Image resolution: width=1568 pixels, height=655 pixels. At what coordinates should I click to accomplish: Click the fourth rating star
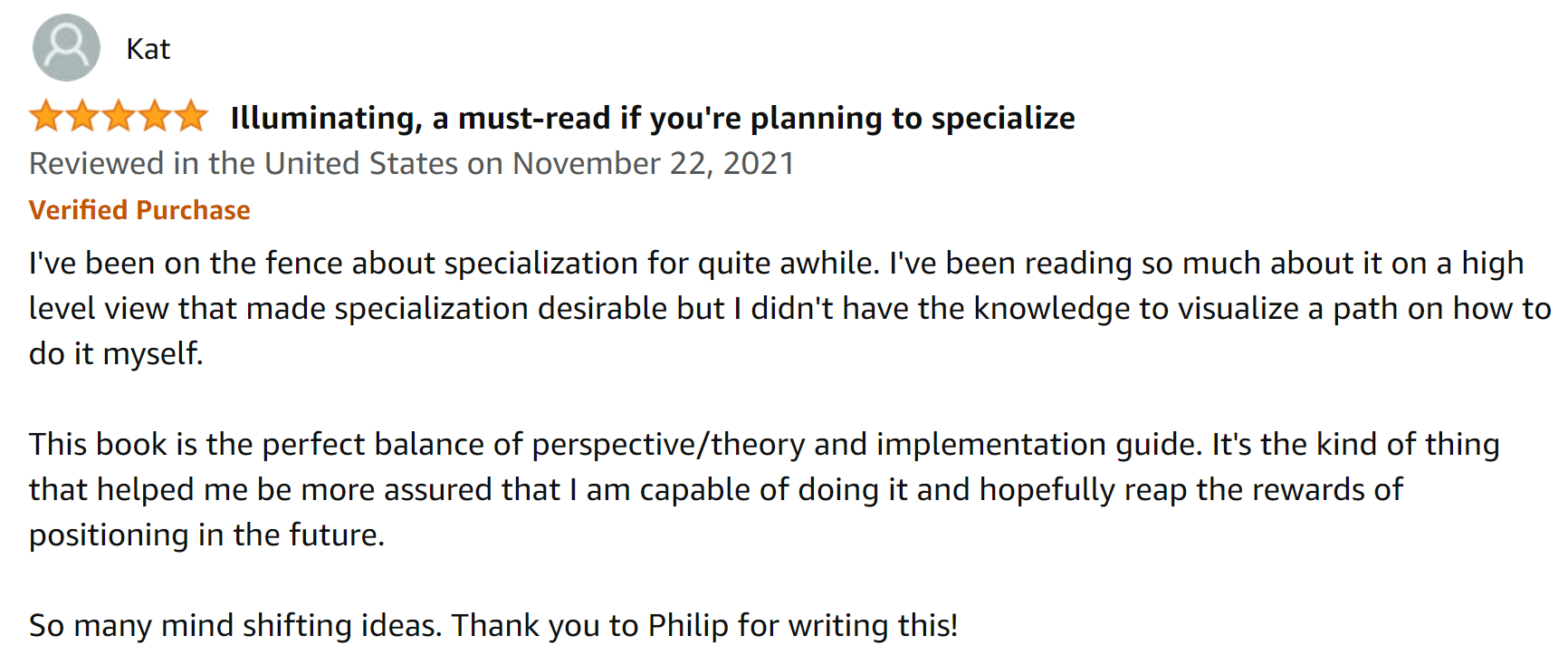(155, 117)
